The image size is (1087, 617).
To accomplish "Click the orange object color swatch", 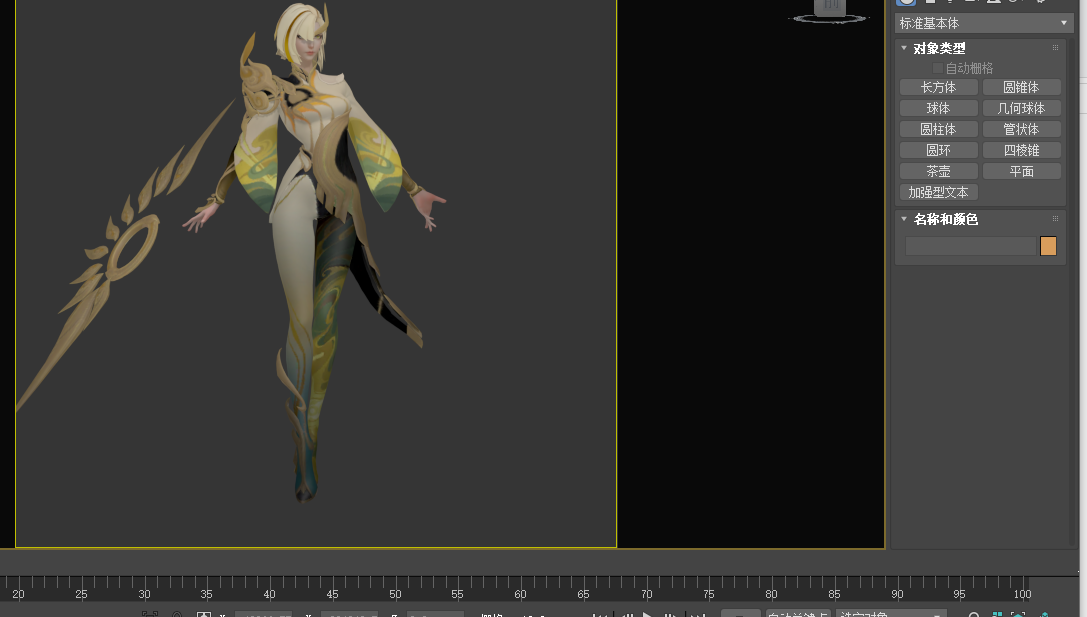I will tap(1048, 246).
